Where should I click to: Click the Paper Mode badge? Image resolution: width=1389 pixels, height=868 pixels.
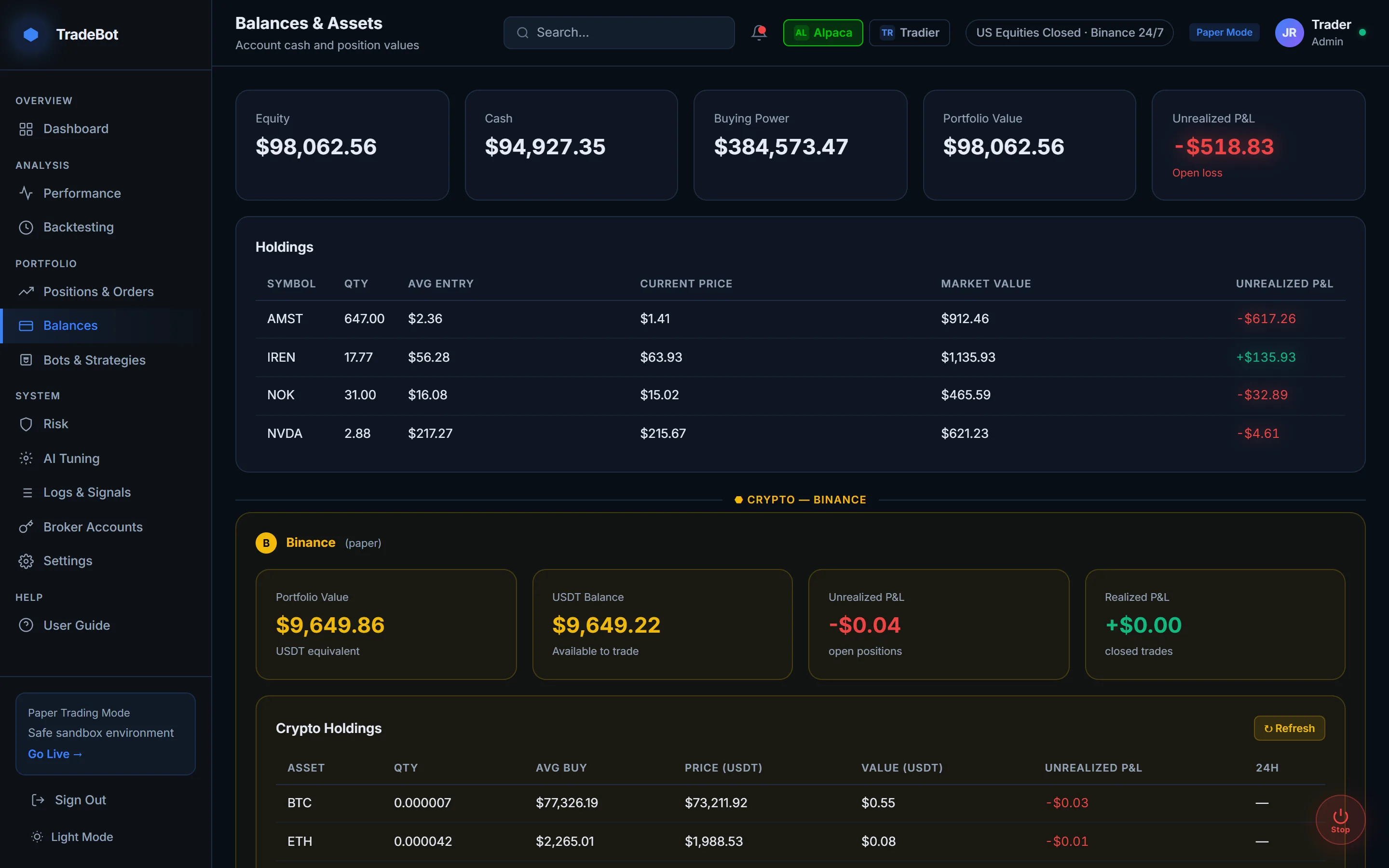pos(1224,33)
